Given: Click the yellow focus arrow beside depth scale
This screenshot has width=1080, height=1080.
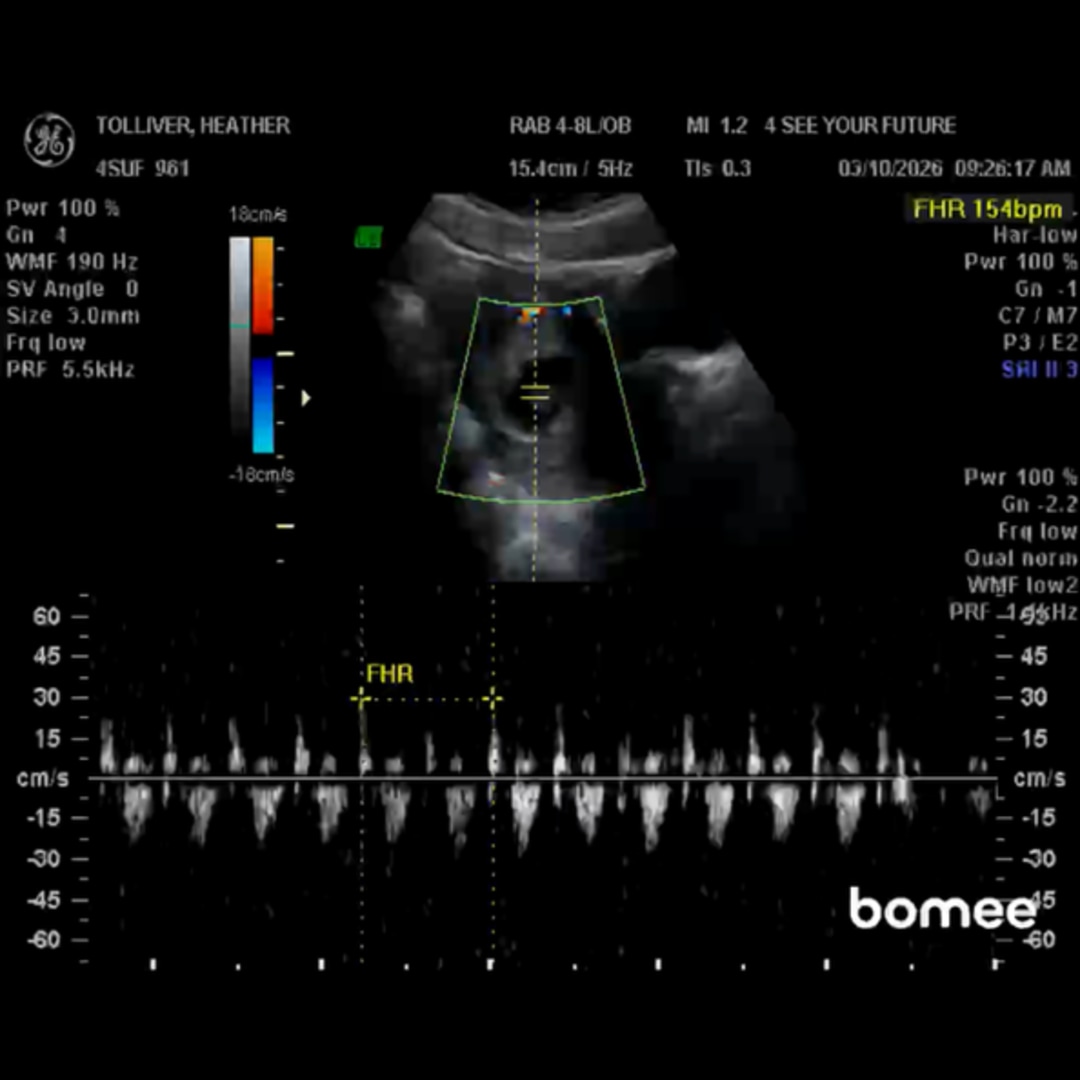Looking at the screenshot, I should 306,398.
